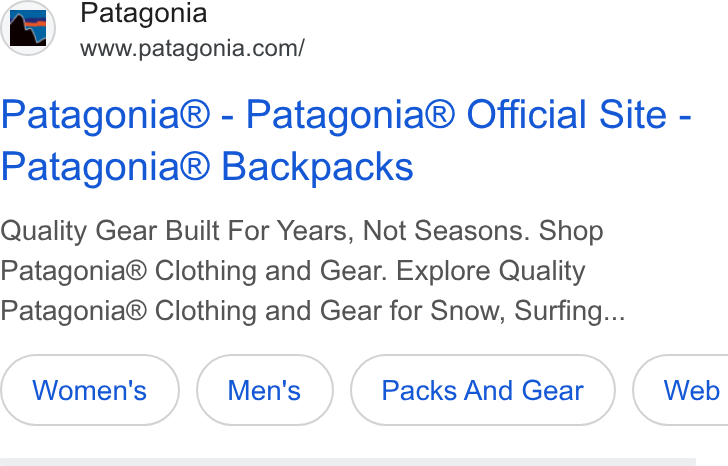Open the Packs And Gear chip

(483, 390)
